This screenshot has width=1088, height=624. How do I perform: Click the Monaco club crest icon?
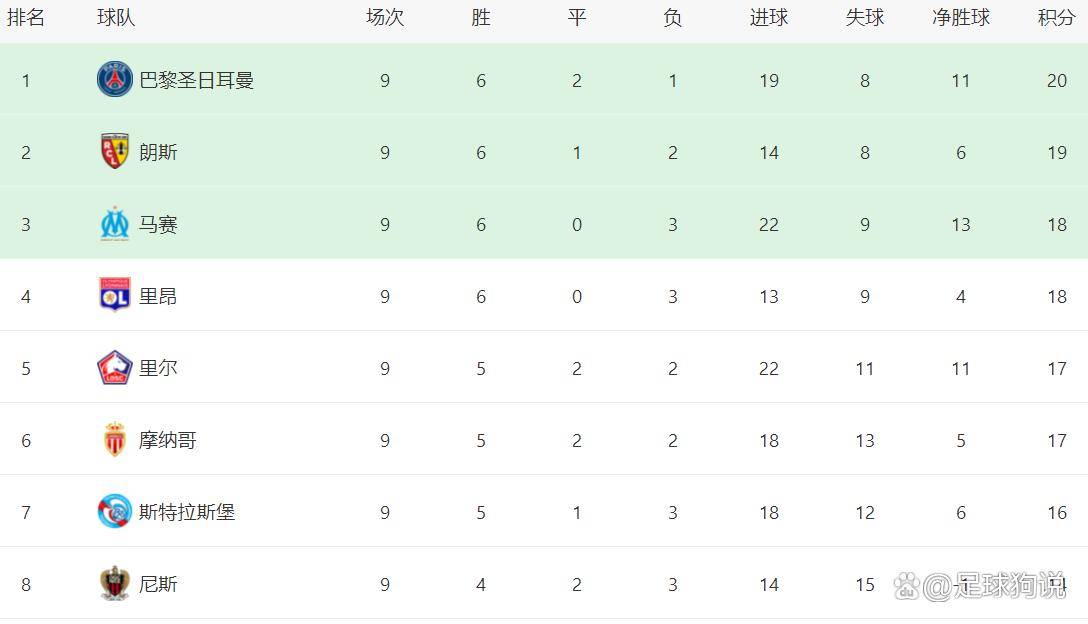pyautogui.click(x=115, y=440)
